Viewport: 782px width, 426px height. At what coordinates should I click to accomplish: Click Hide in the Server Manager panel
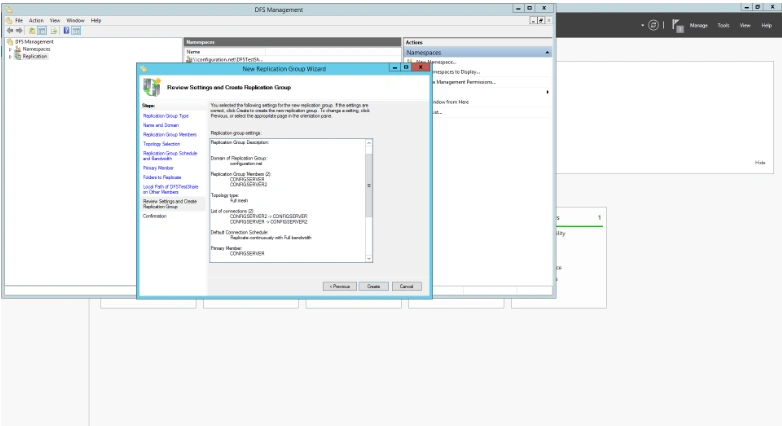point(760,163)
